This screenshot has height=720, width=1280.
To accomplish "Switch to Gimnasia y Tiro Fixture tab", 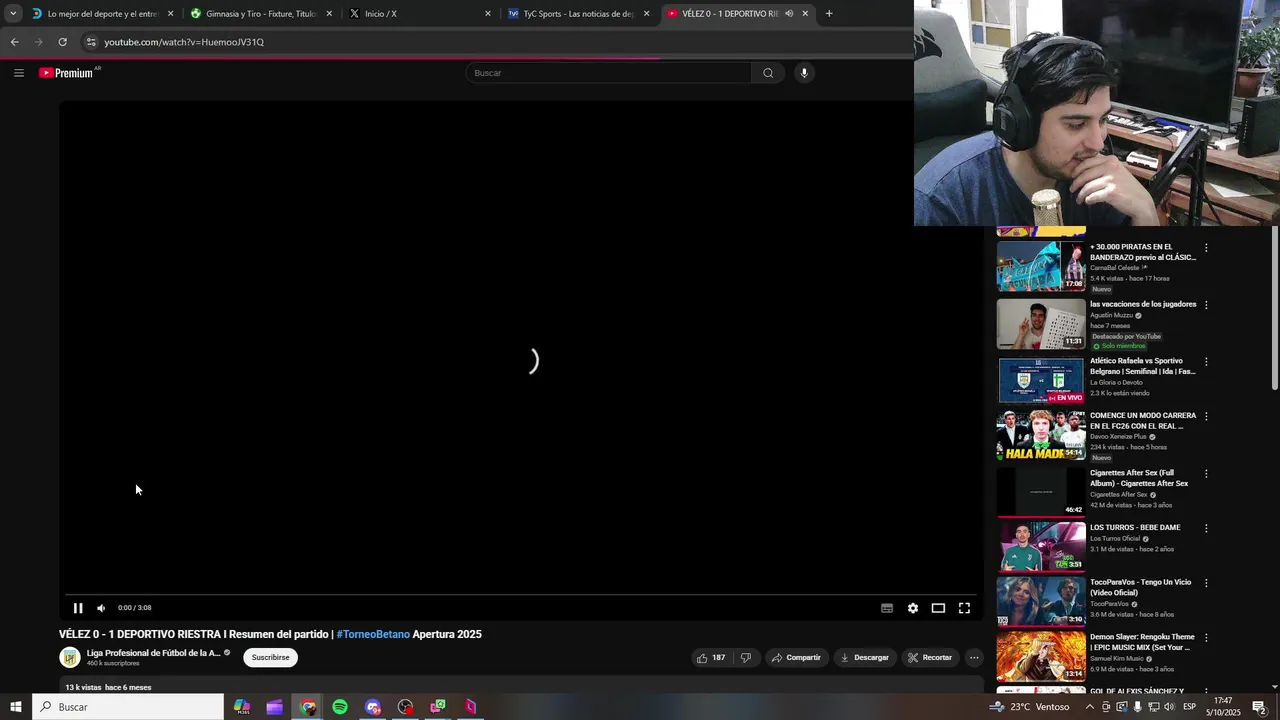I will coord(260,14).
